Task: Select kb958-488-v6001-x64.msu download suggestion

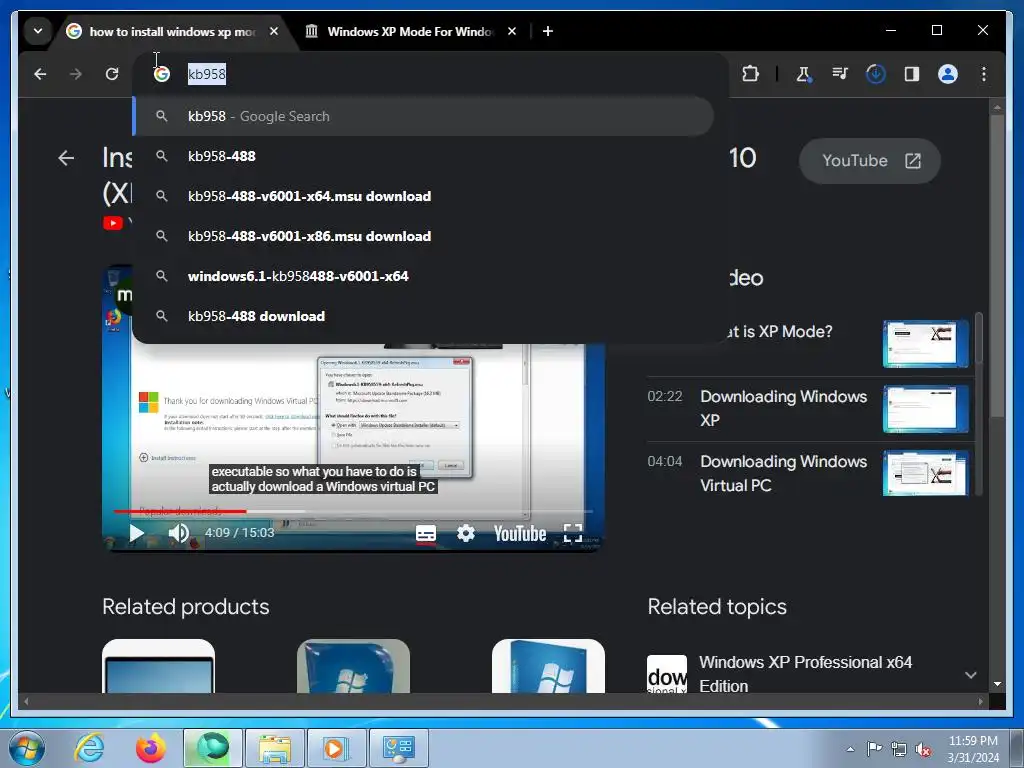Action: click(423, 196)
